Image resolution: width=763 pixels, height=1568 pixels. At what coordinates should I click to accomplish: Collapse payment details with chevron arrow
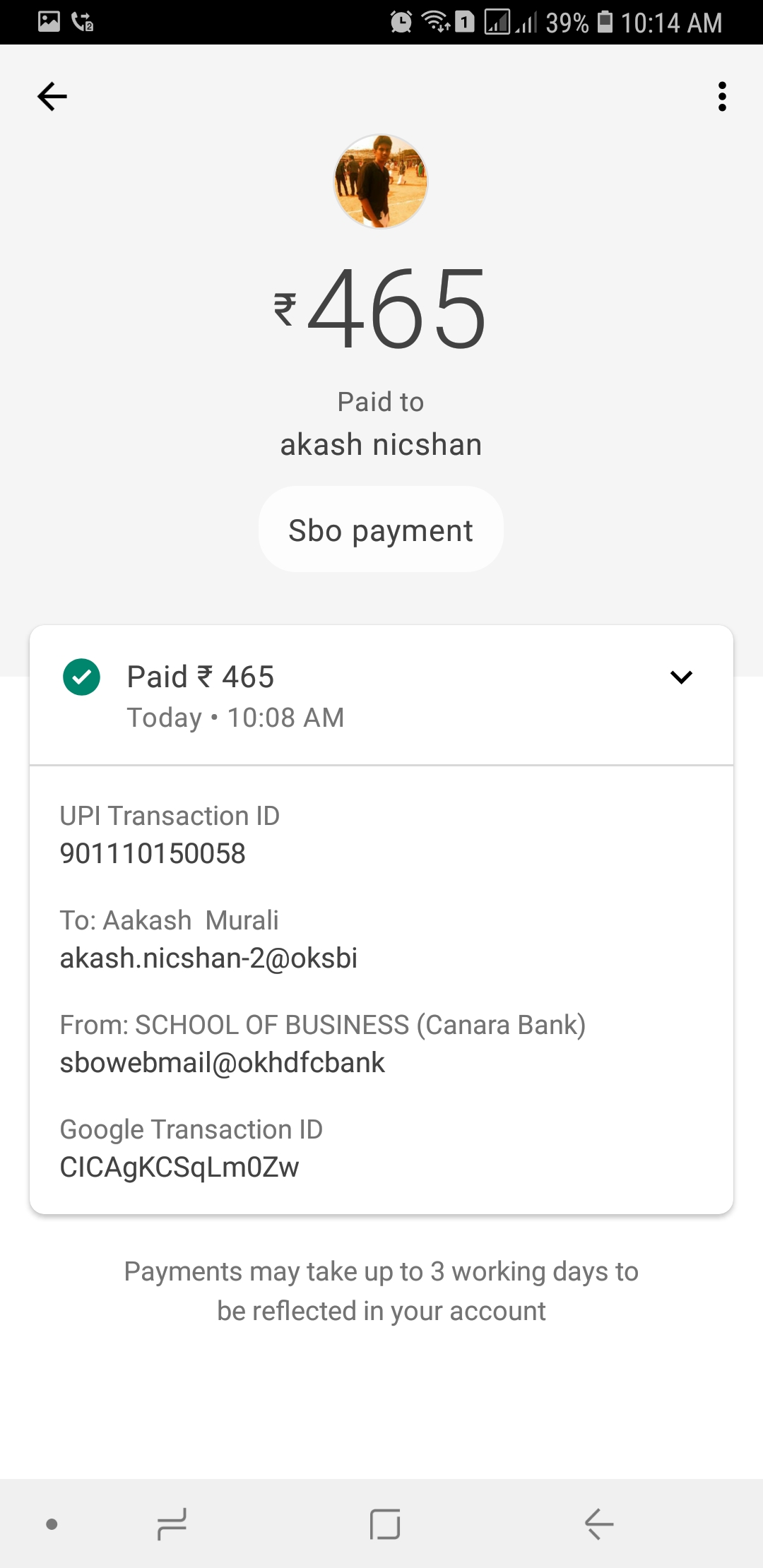(x=681, y=677)
